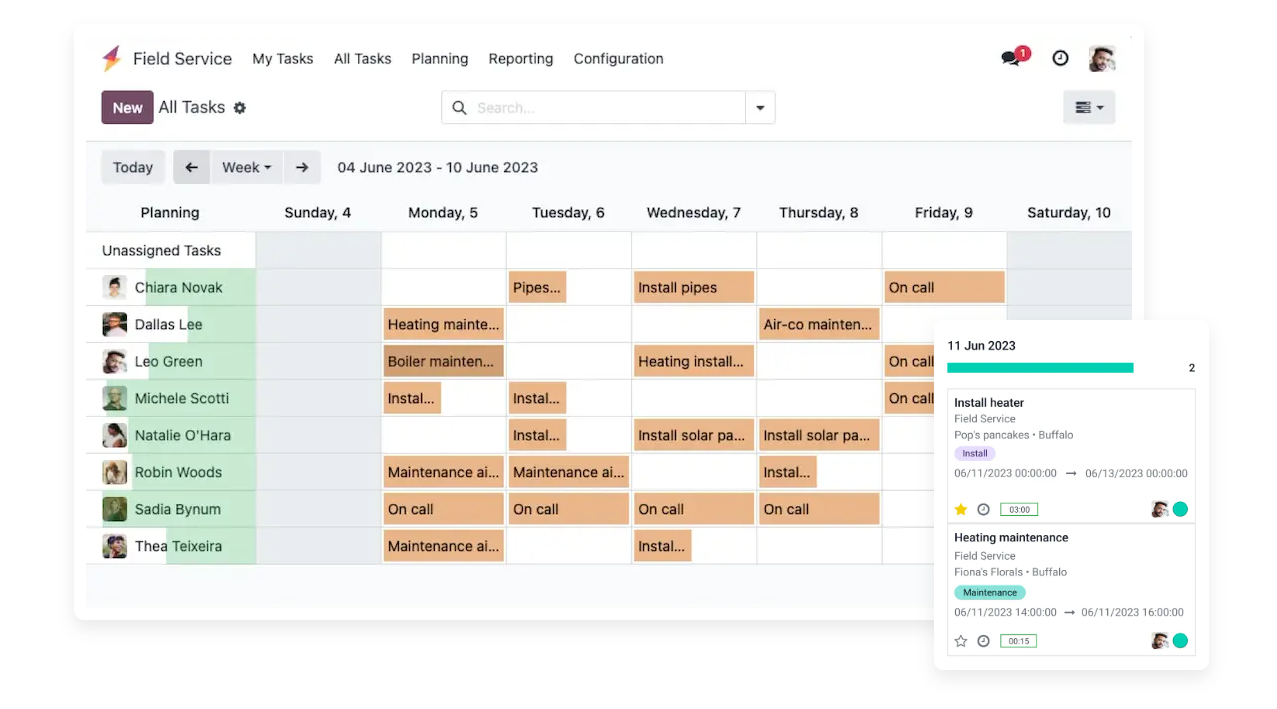Screen dimensions: 1277x709
Task: Click the 00:15 hours badge
Action: (1019, 641)
